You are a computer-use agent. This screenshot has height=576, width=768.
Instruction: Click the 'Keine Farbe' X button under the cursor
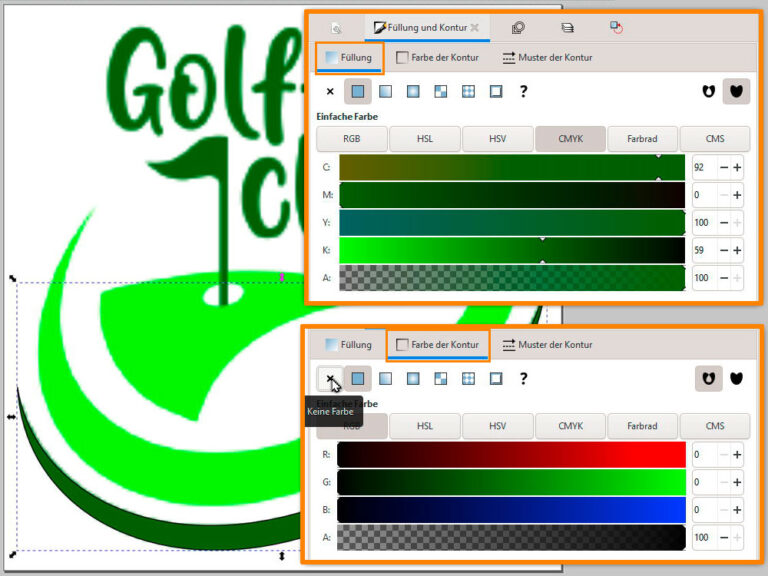330,379
